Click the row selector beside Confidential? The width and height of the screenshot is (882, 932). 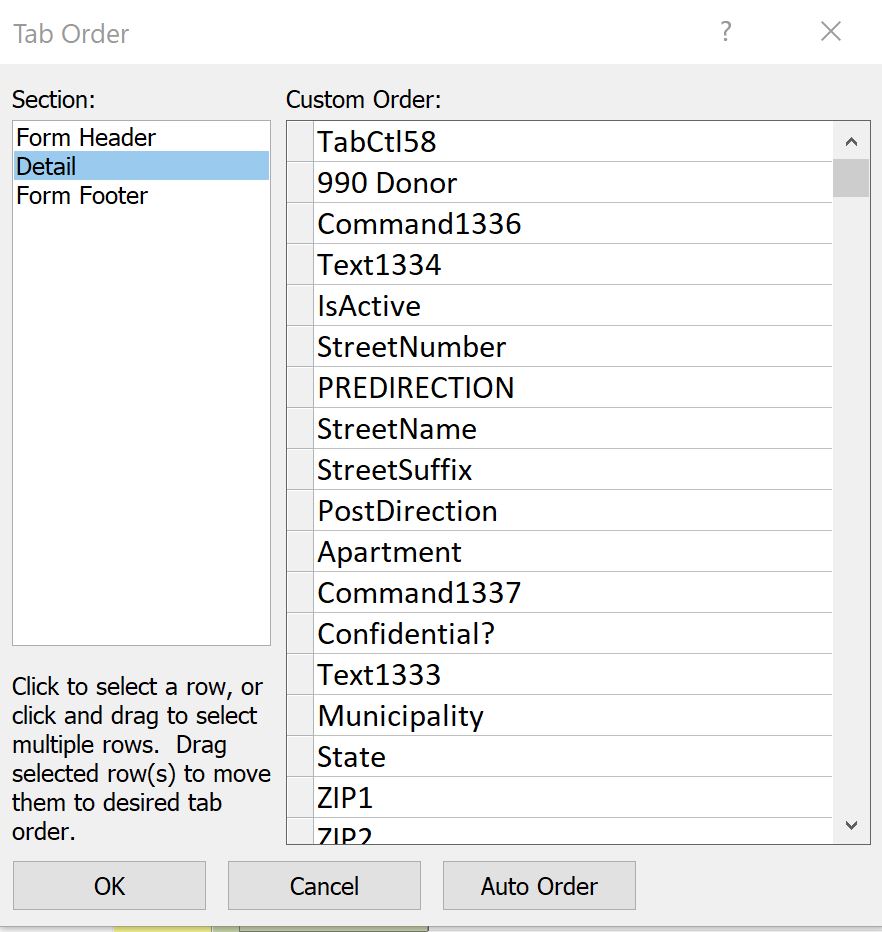pos(300,634)
